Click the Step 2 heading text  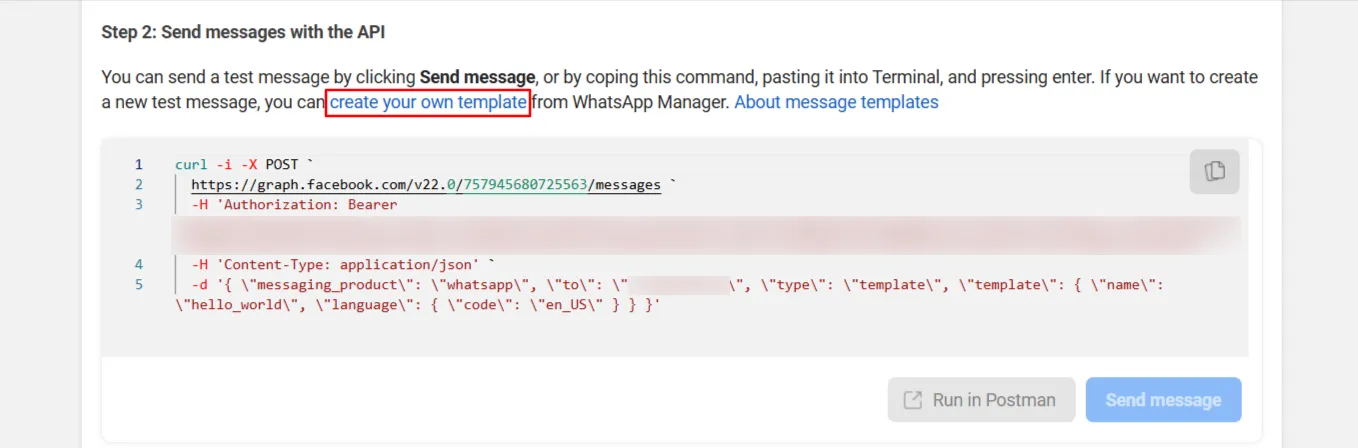tap(243, 32)
